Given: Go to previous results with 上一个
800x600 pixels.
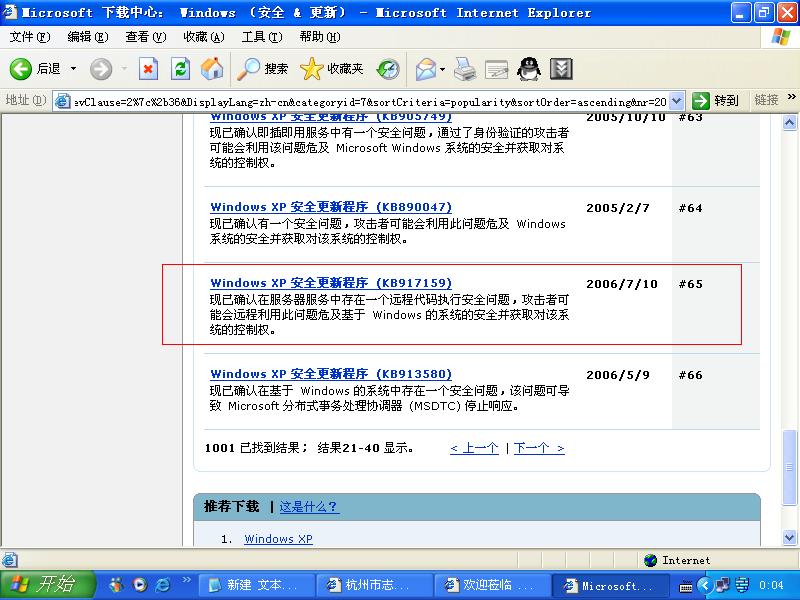Looking at the screenshot, I should click(474, 448).
